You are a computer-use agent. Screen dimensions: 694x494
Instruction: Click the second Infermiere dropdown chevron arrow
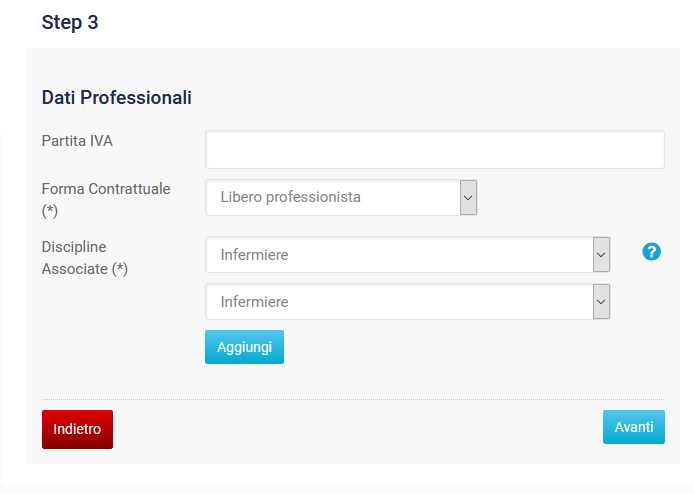601,302
